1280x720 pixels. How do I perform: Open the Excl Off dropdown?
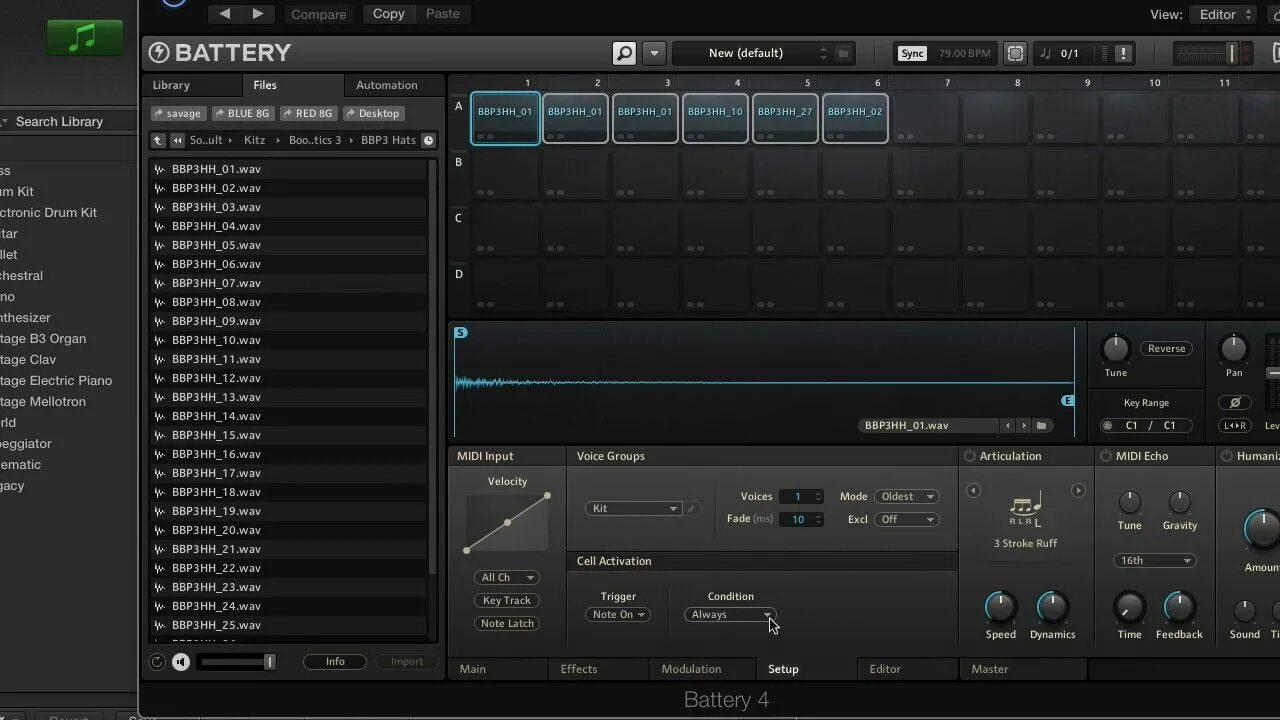click(x=906, y=519)
